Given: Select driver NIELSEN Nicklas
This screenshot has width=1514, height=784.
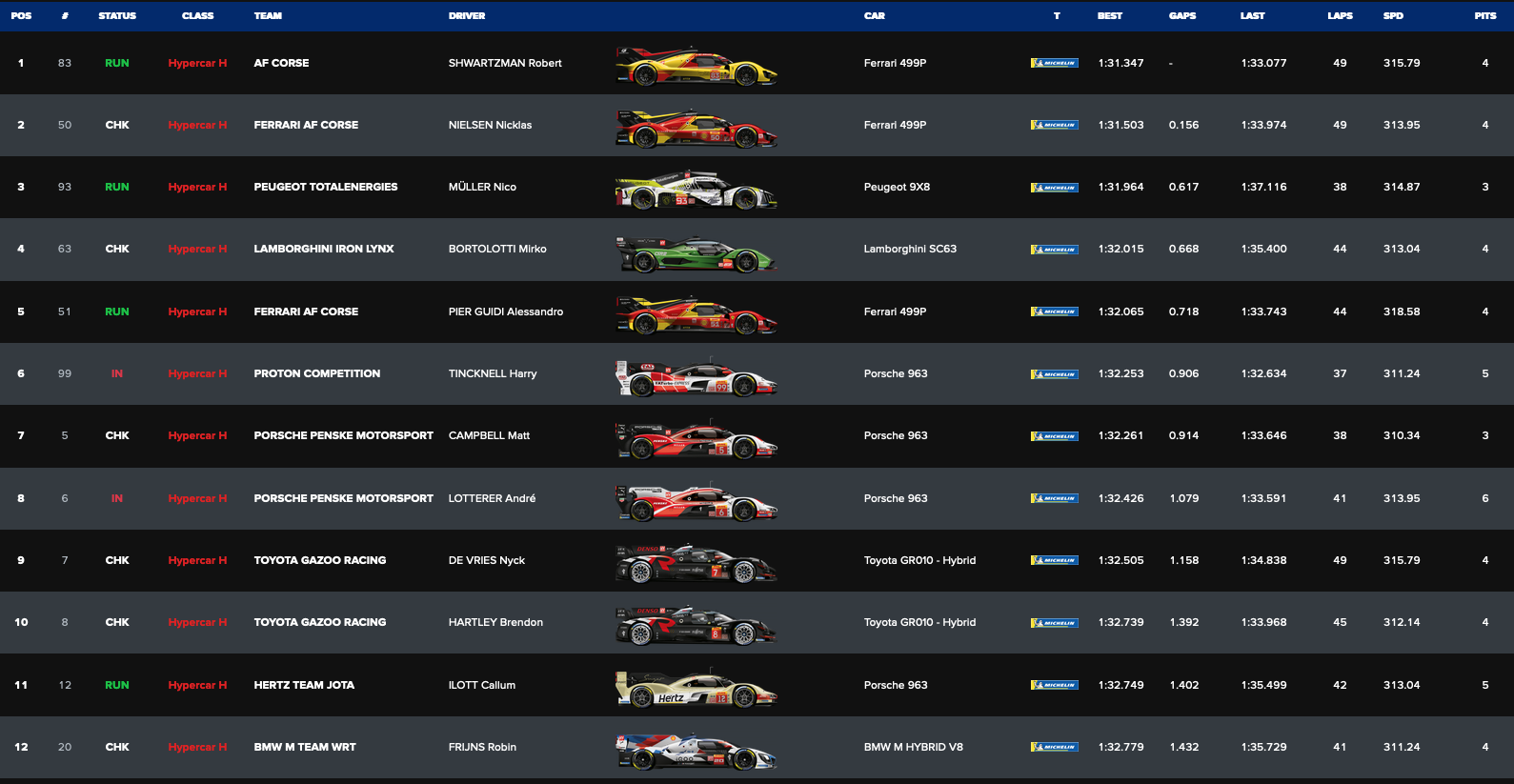Looking at the screenshot, I should point(490,125).
